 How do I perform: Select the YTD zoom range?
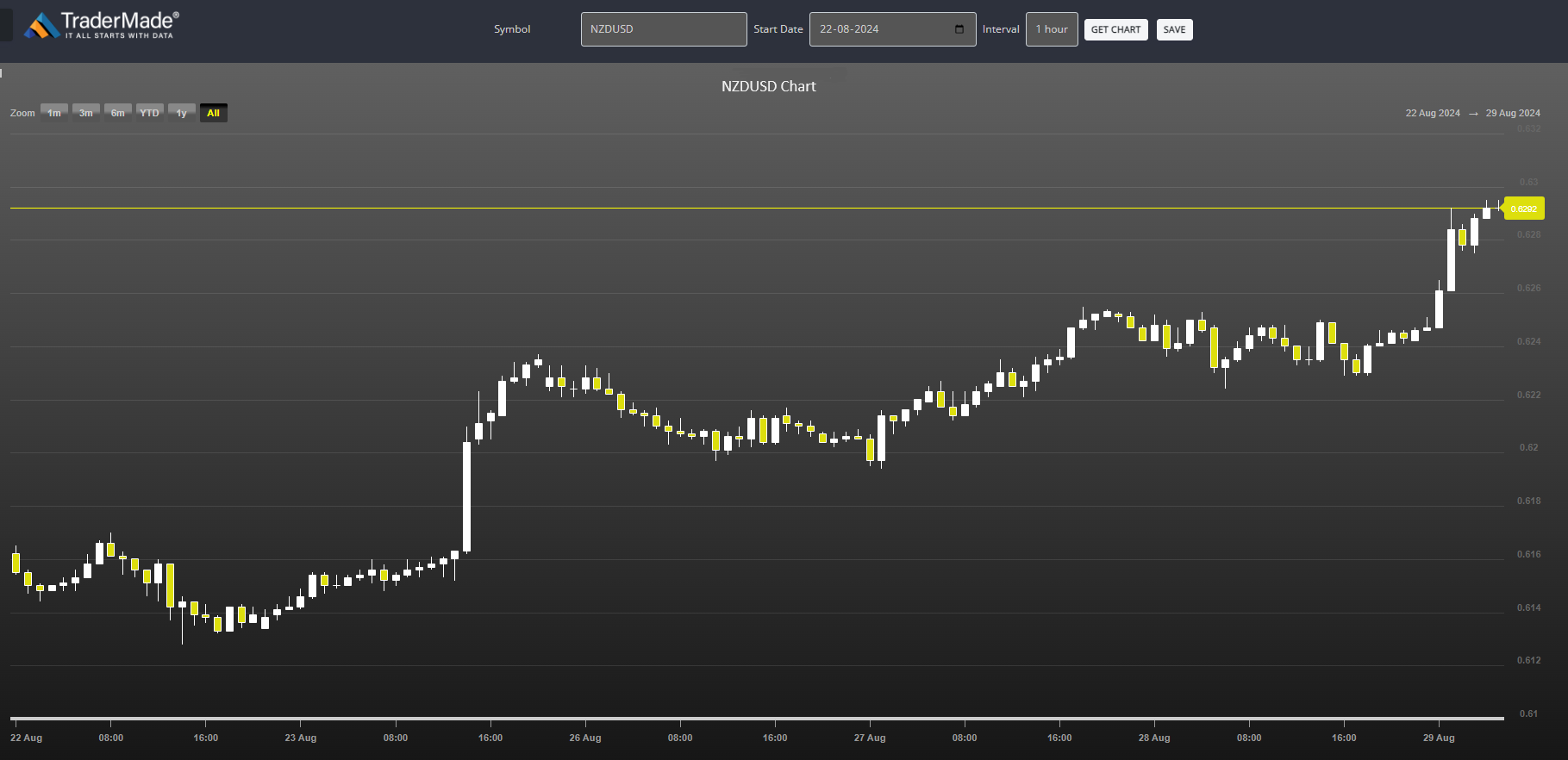150,113
